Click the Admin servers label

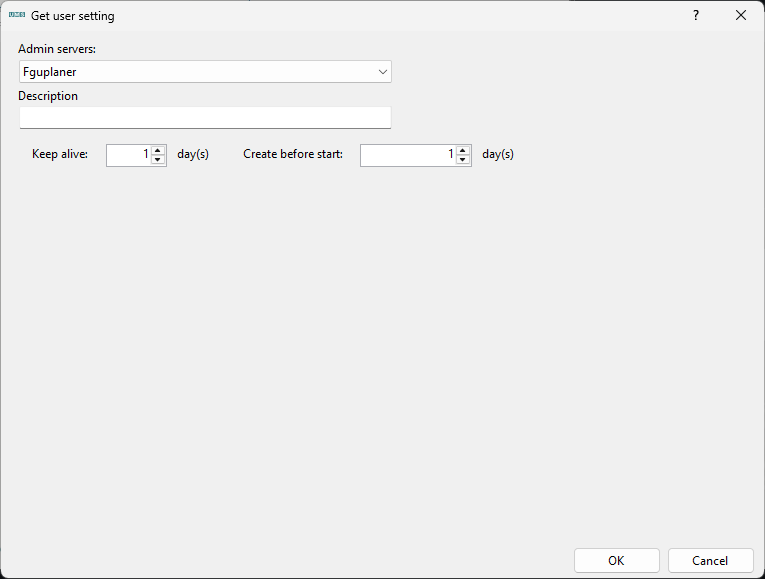(x=57, y=49)
